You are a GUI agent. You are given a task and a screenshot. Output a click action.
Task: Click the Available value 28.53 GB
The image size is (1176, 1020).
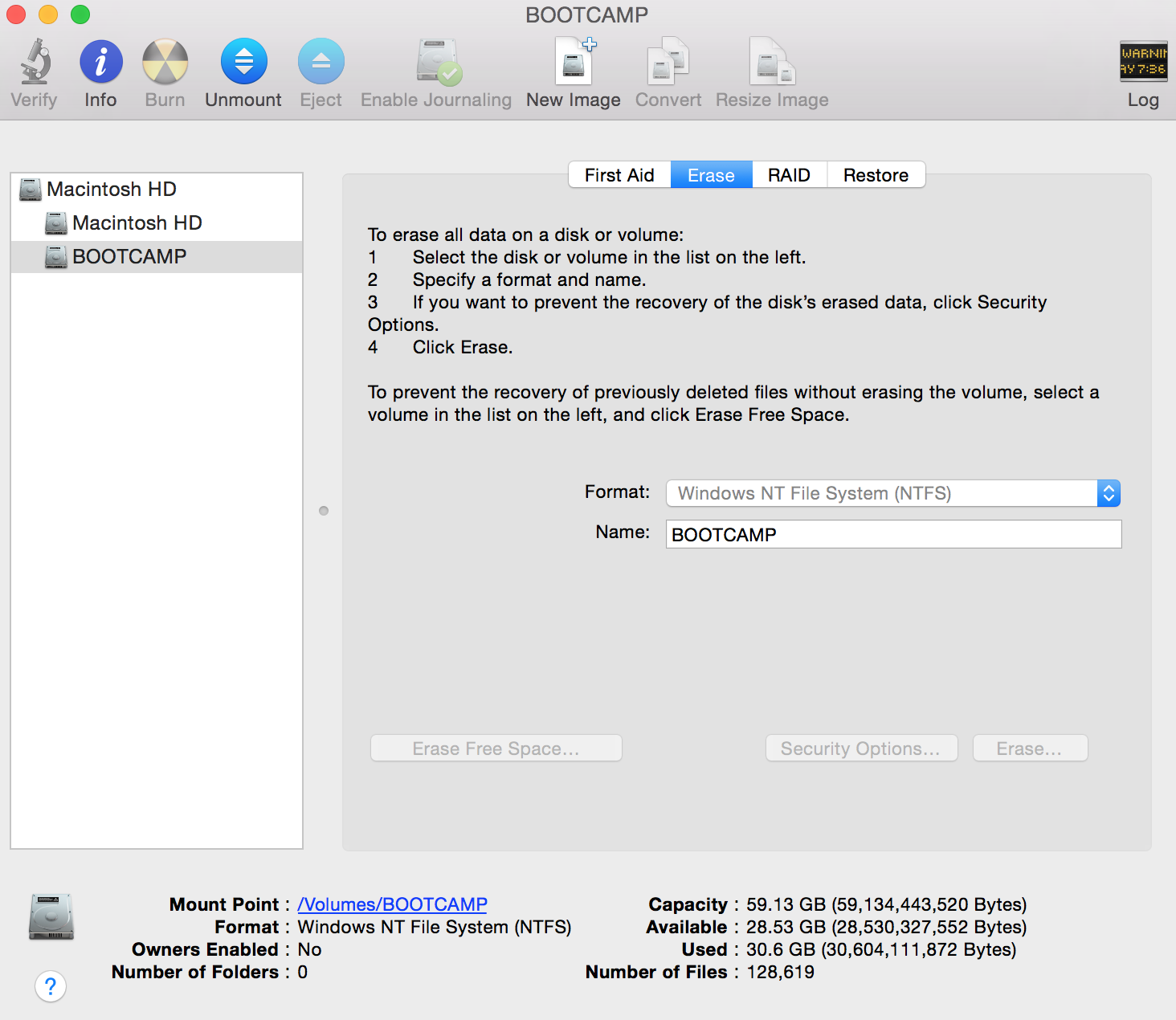tap(887, 927)
